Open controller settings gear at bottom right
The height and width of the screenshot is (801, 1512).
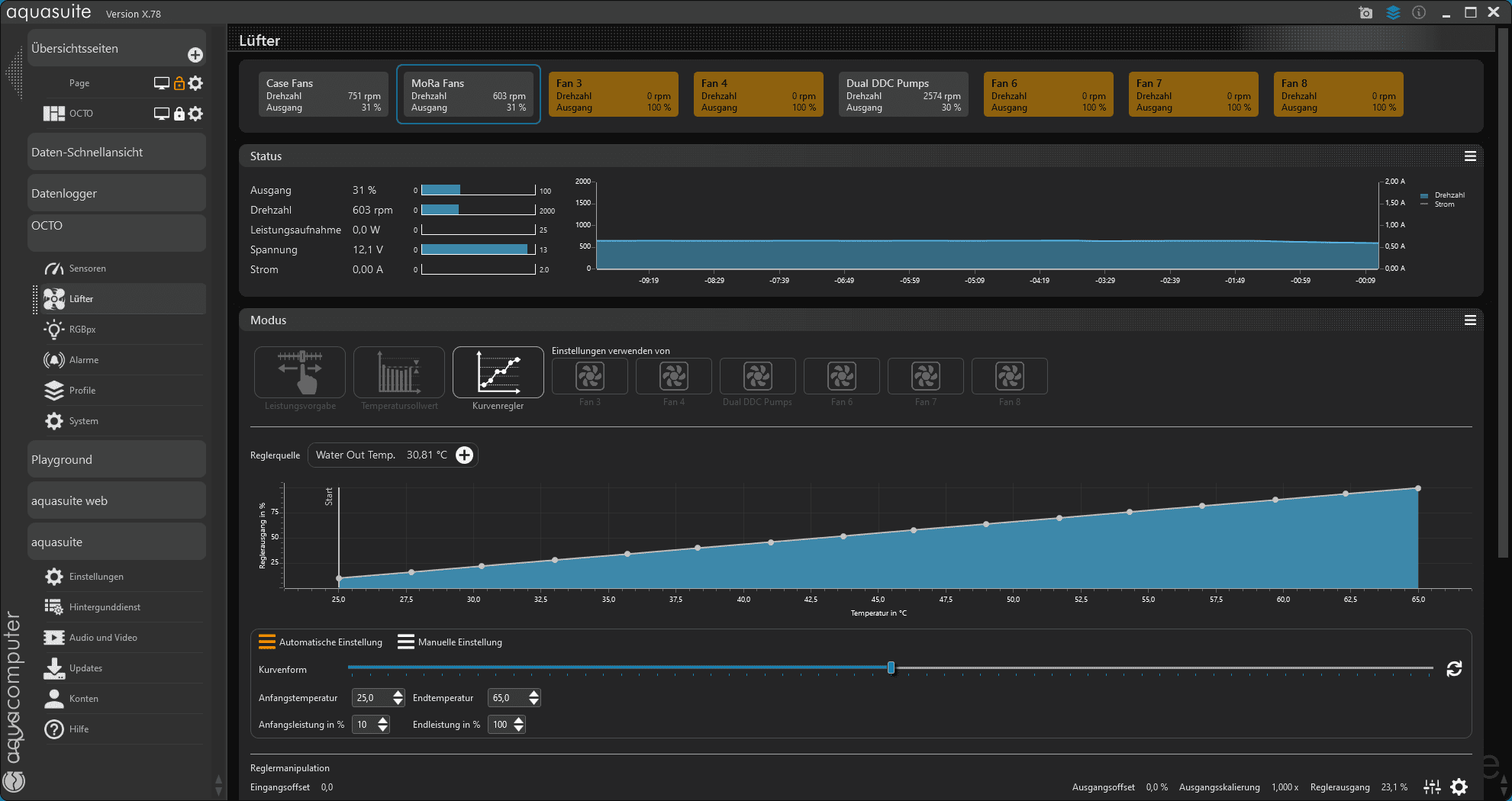tap(1459, 787)
